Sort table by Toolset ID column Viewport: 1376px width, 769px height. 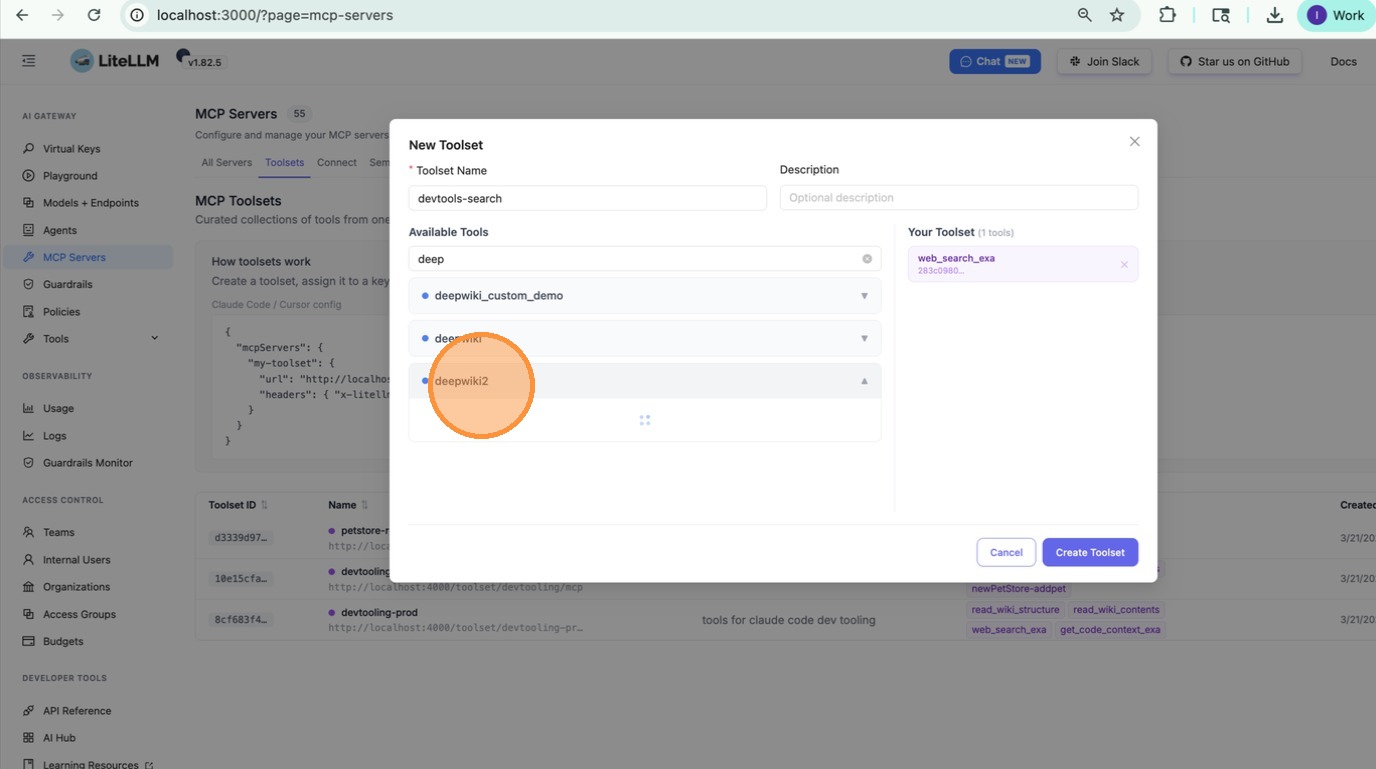coord(264,505)
